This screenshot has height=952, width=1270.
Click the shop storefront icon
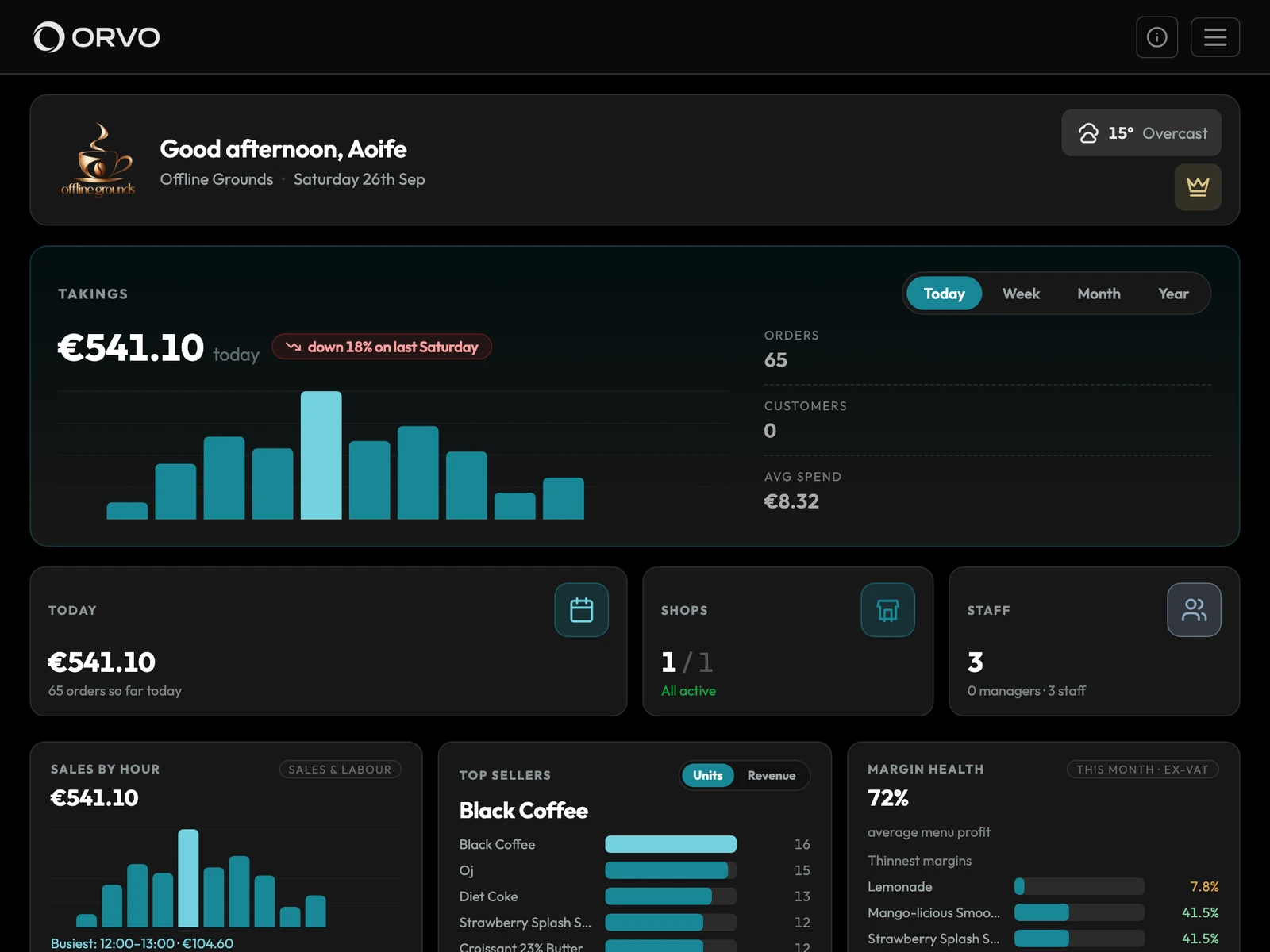pyautogui.click(x=887, y=610)
